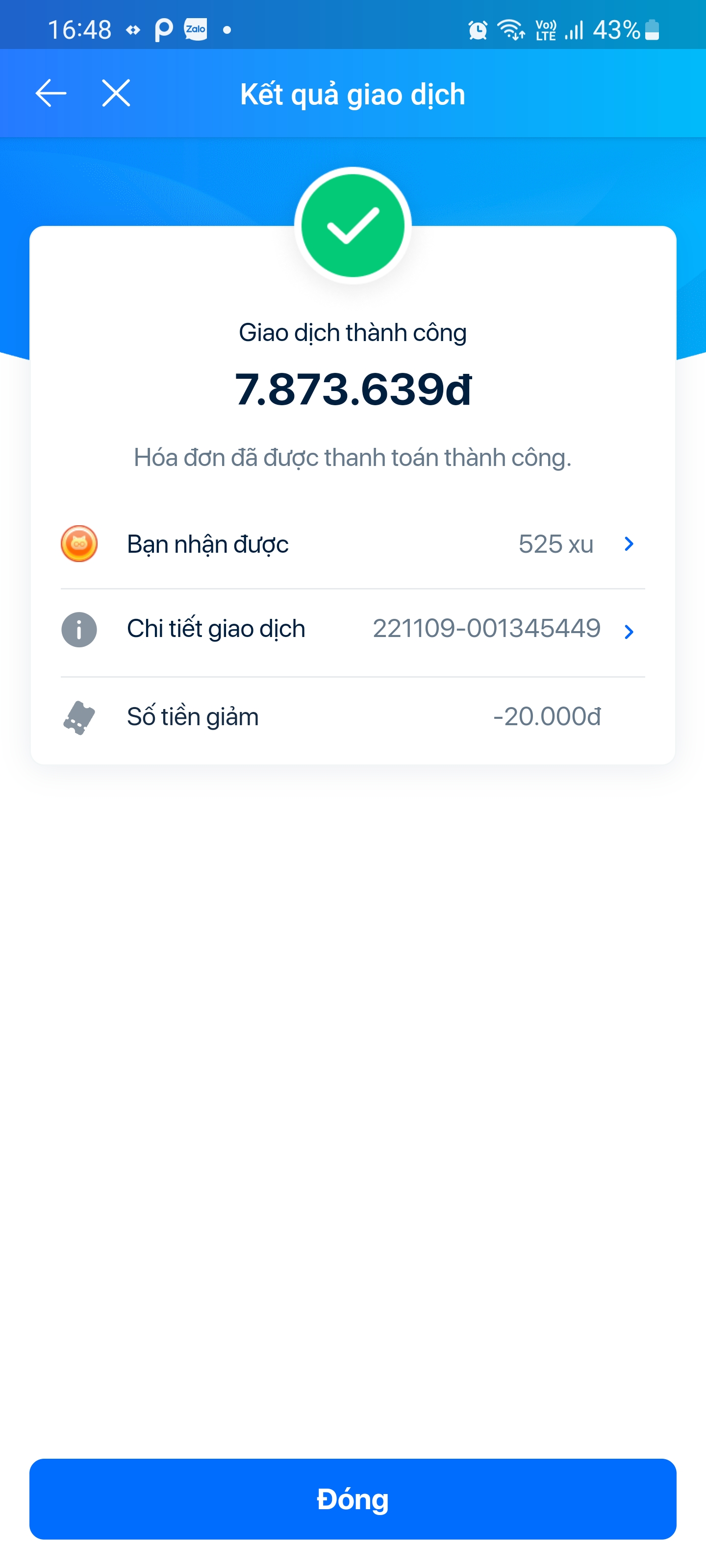The height and width of the screenshot is (1568, 706).
Task: Tap the gray info circle icon
Action: [79, 629]
